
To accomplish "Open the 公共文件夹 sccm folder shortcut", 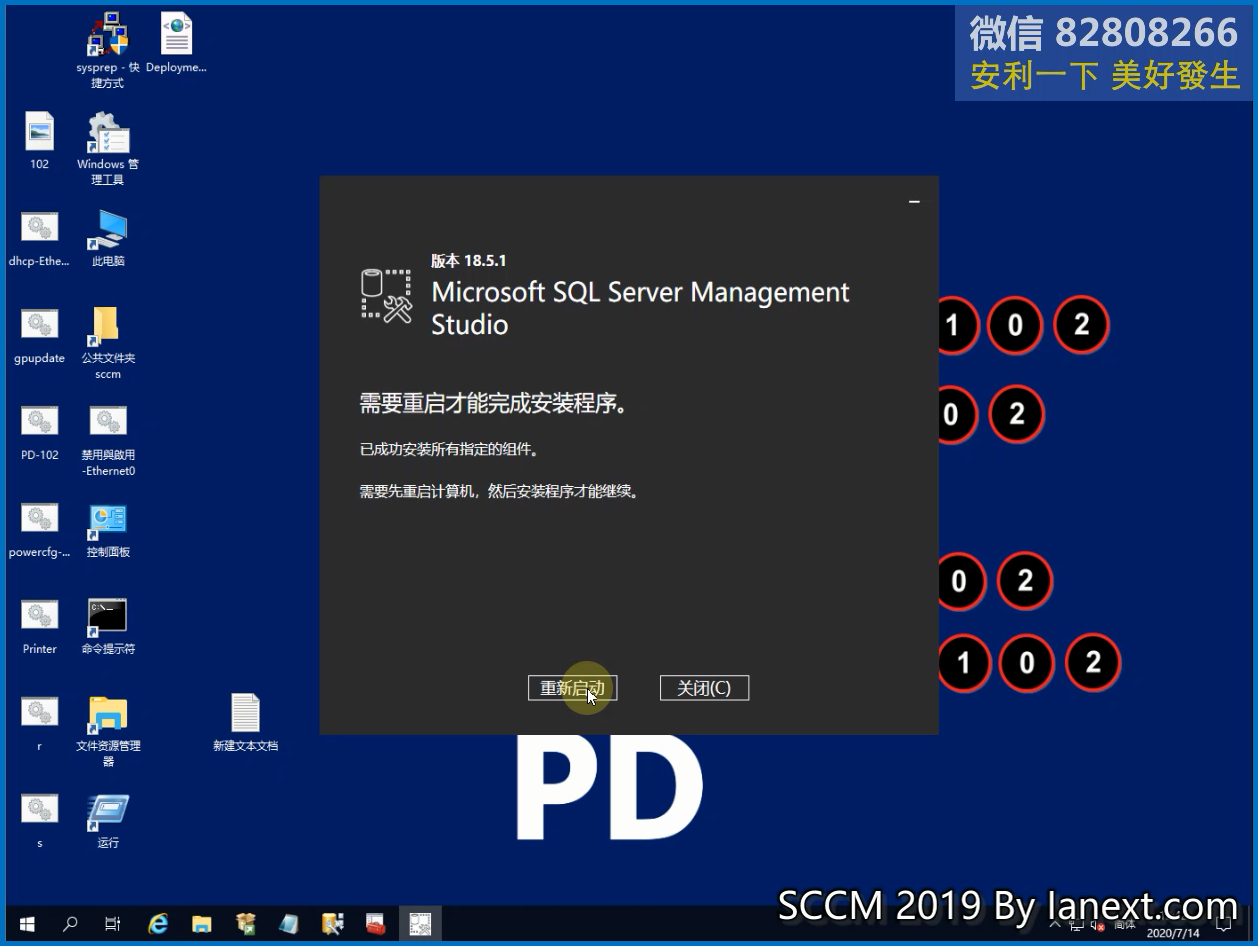I will [108, 343].
